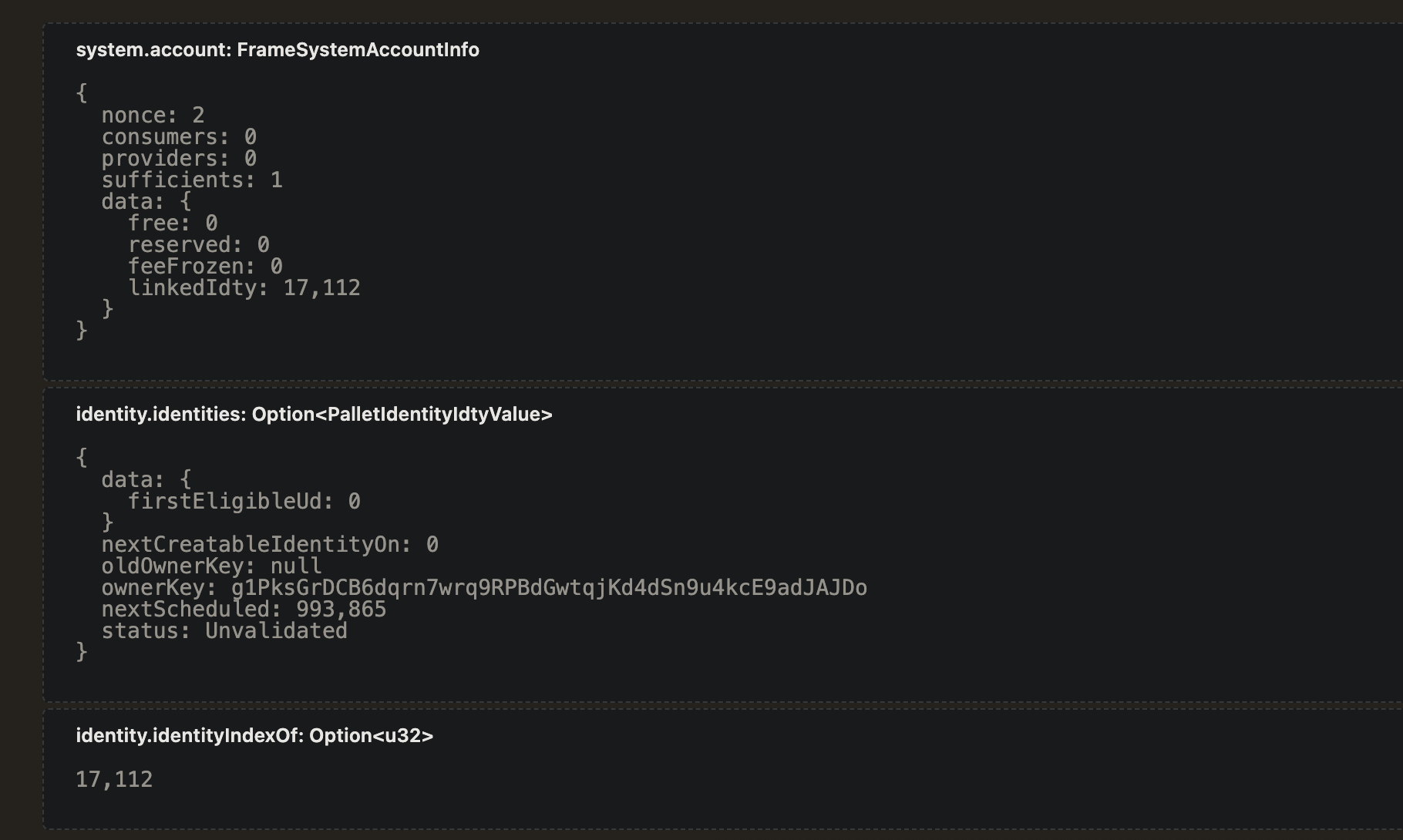Click the identity.identities result heading
Image resolution: width=1403 pixels, height=840 pixels.
tap(315, 415)
